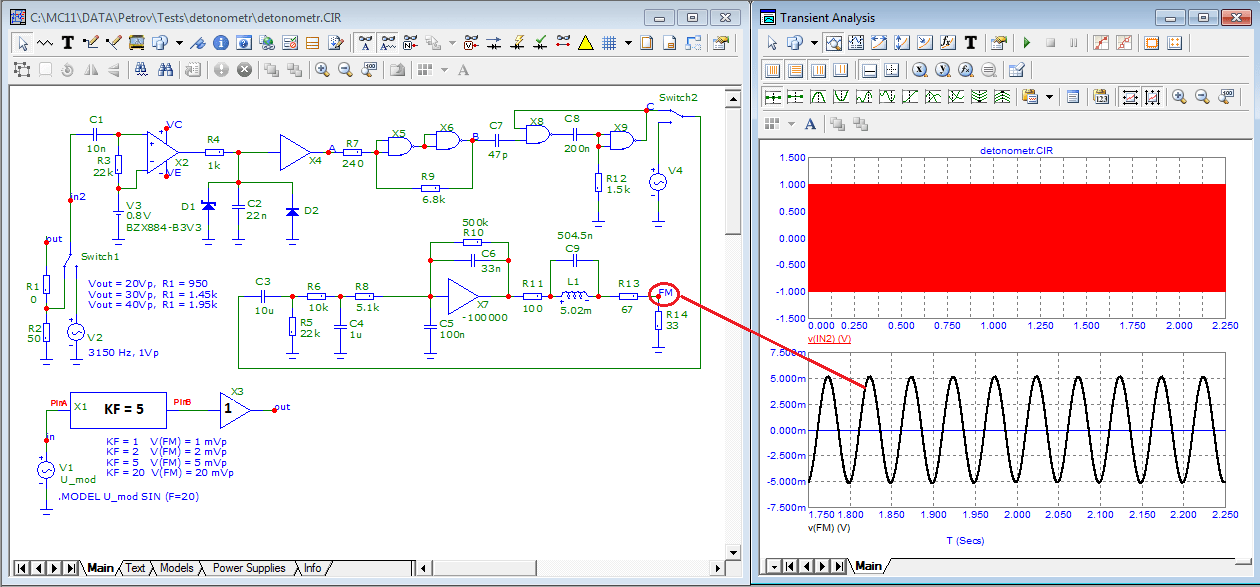Click the v(FM) (V) plot label

828,527
